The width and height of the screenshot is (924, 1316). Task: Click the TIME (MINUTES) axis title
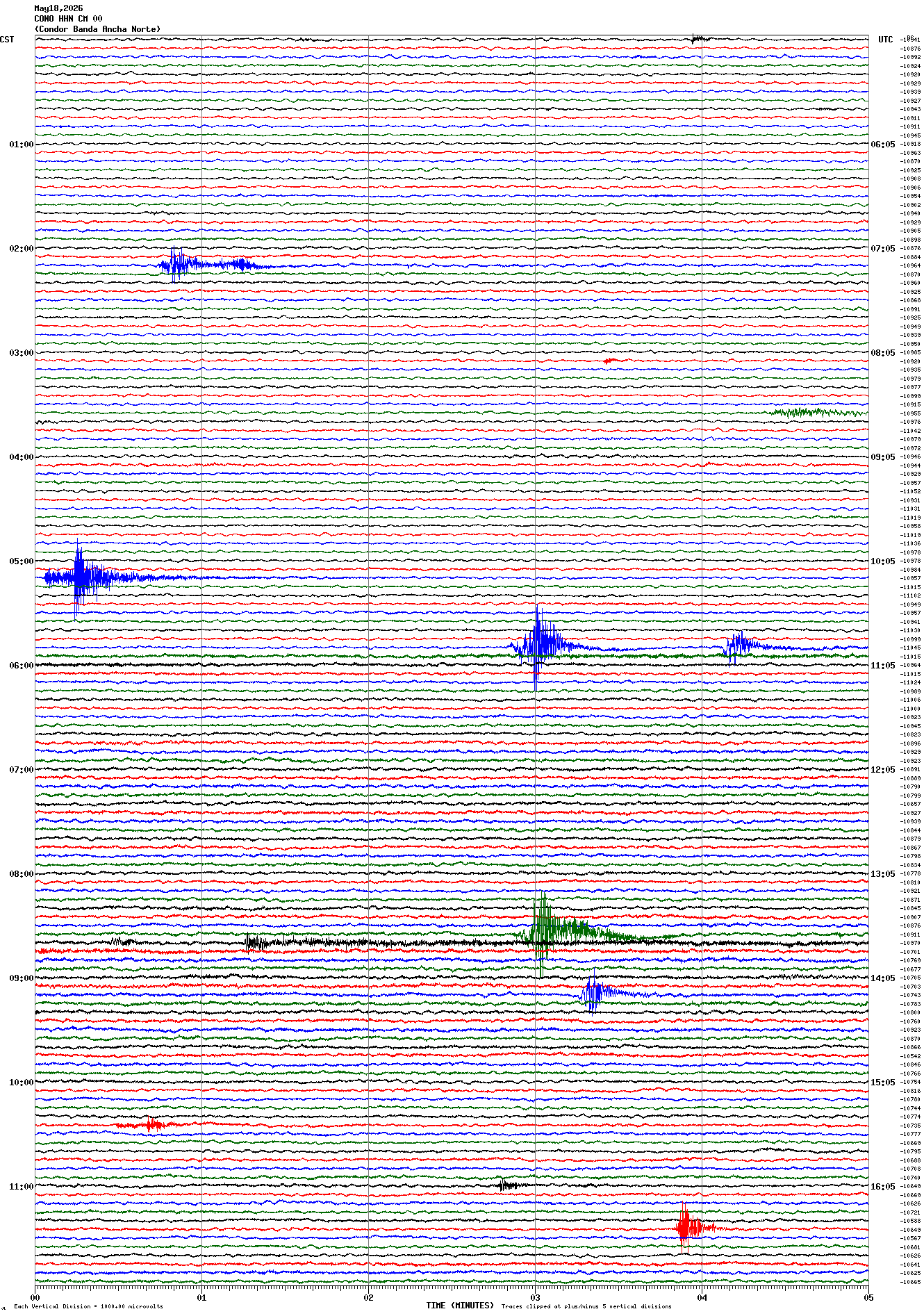click(460, 1306)
